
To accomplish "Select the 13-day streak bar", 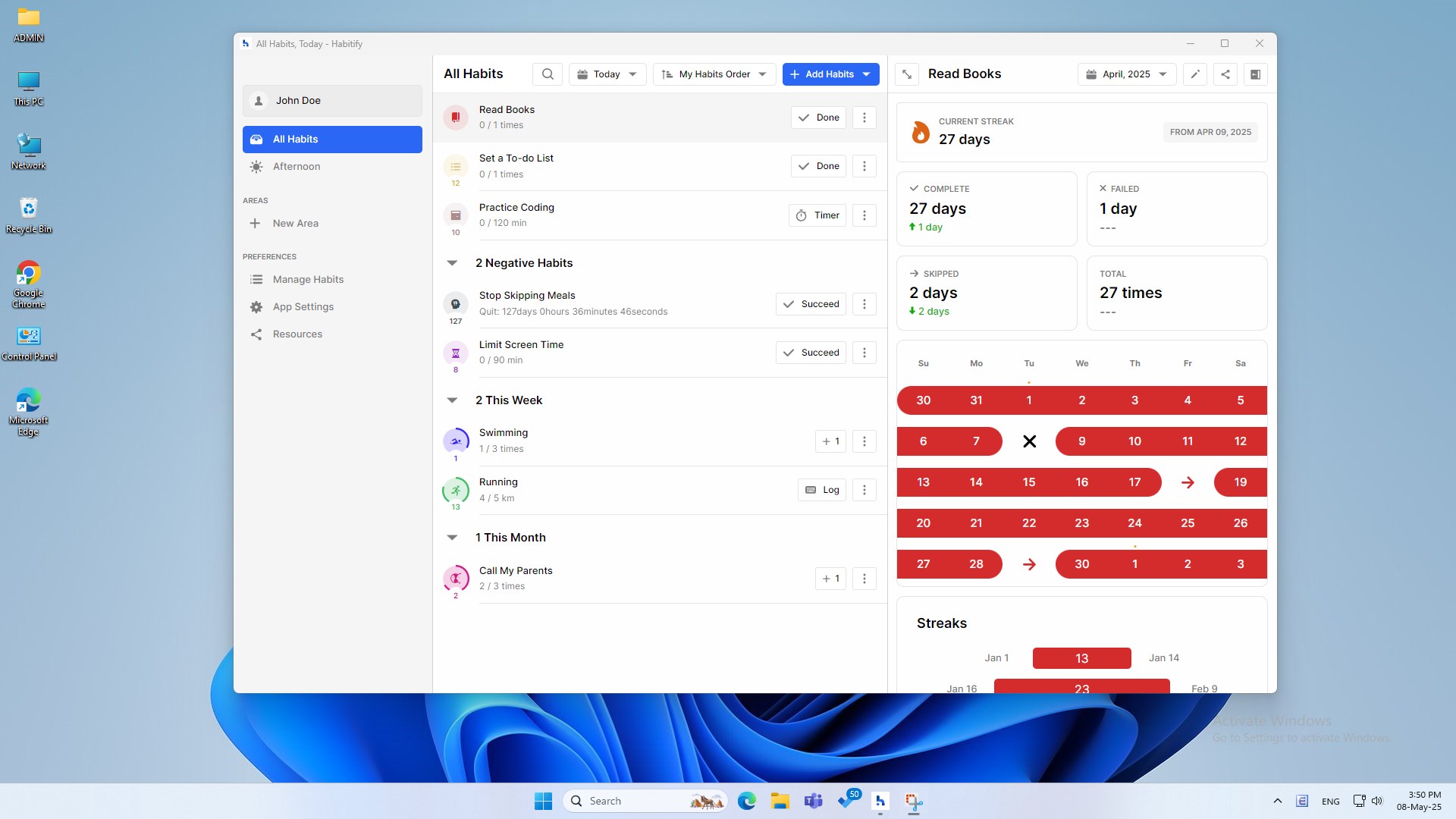I will (x=1081, y=658).
